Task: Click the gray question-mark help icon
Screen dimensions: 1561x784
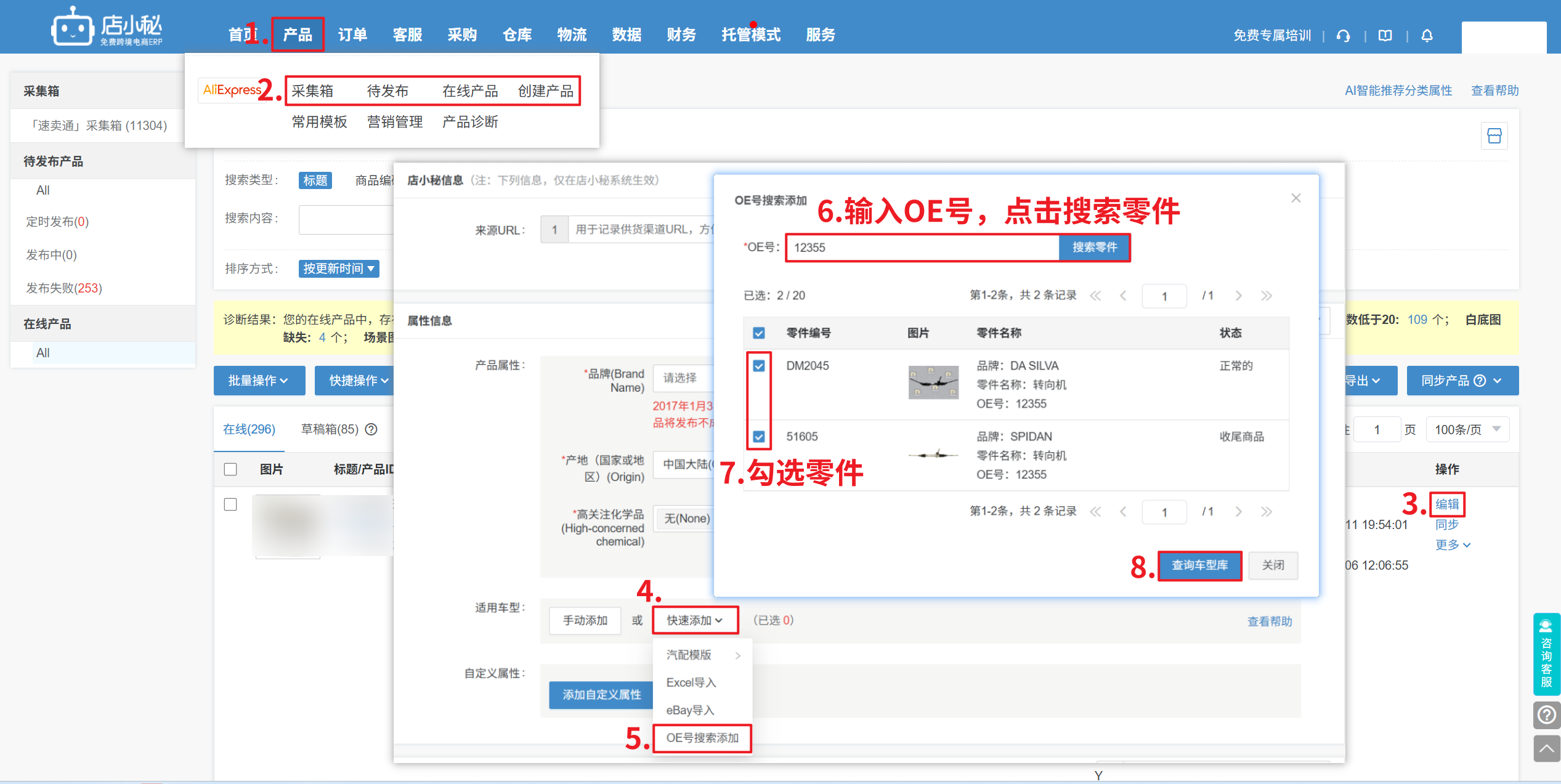Action: point(1546,715)
